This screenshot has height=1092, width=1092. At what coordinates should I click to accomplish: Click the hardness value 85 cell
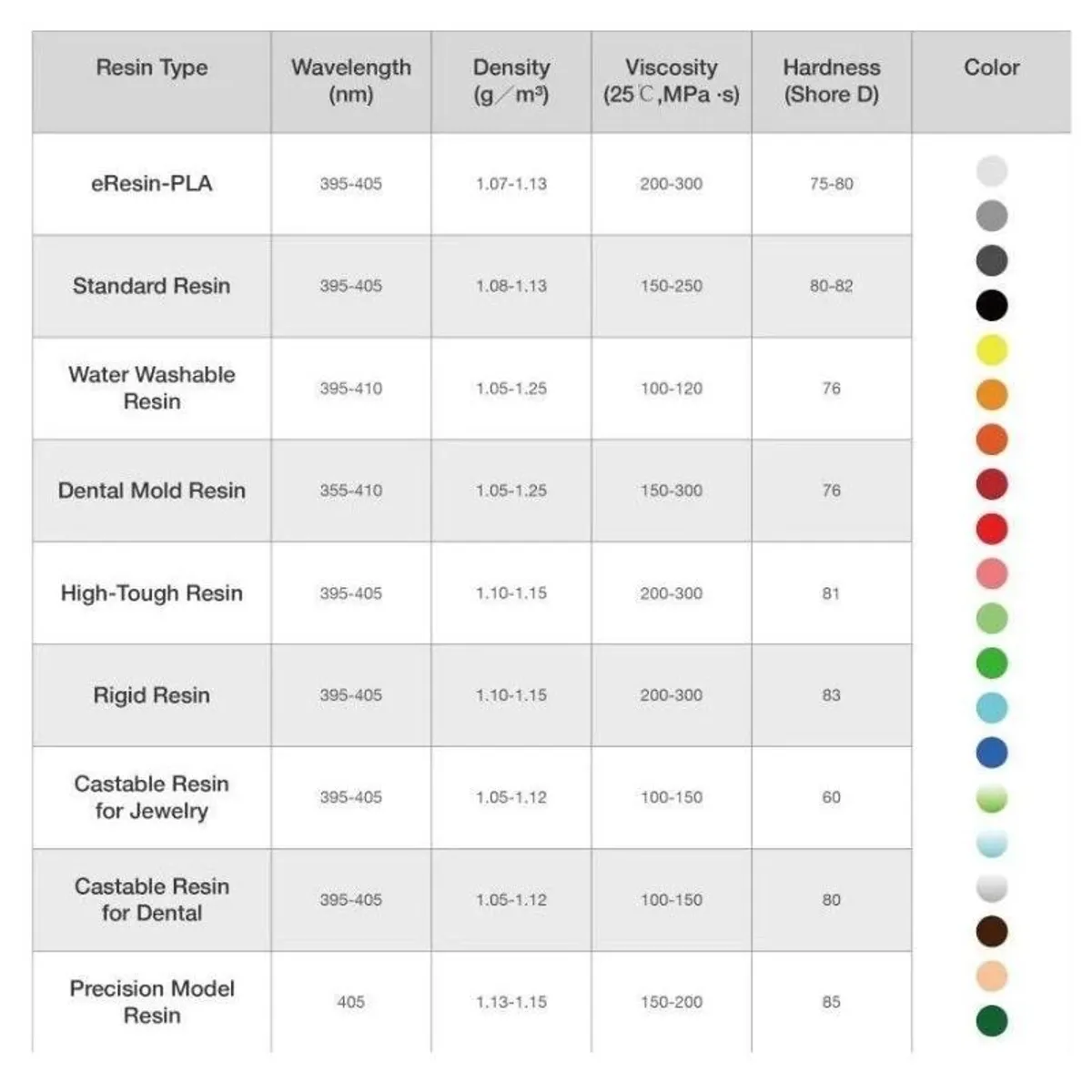point(831,1002)
